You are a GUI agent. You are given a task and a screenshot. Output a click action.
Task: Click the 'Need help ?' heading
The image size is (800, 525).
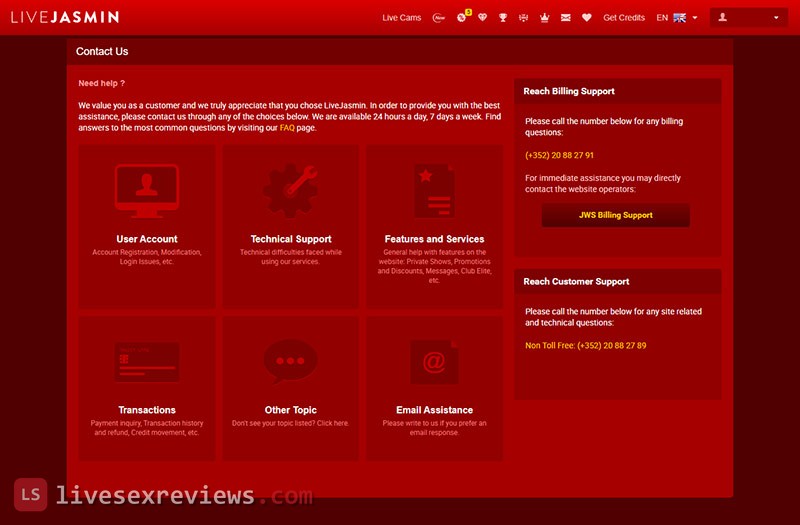pyautogui.click(x=102, y=83)
